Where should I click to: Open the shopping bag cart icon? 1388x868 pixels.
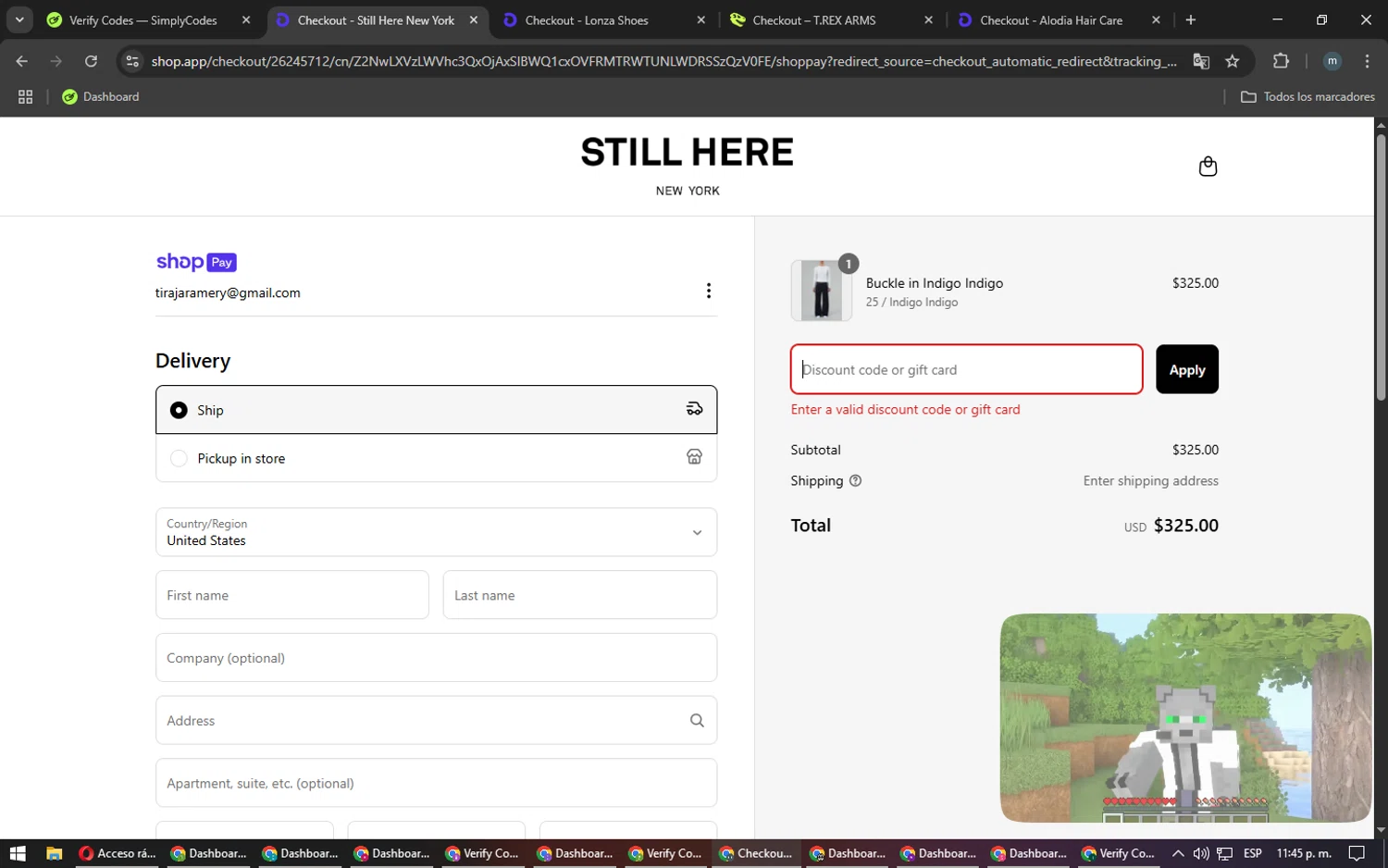point(1208,167)
